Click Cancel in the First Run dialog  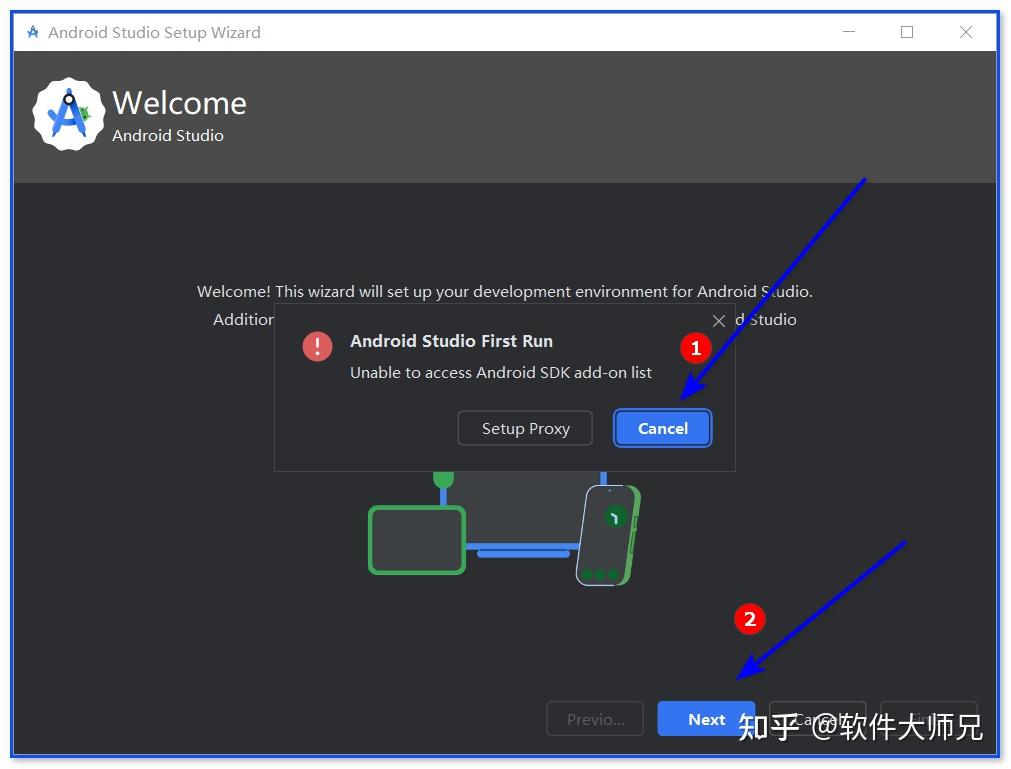662,428
